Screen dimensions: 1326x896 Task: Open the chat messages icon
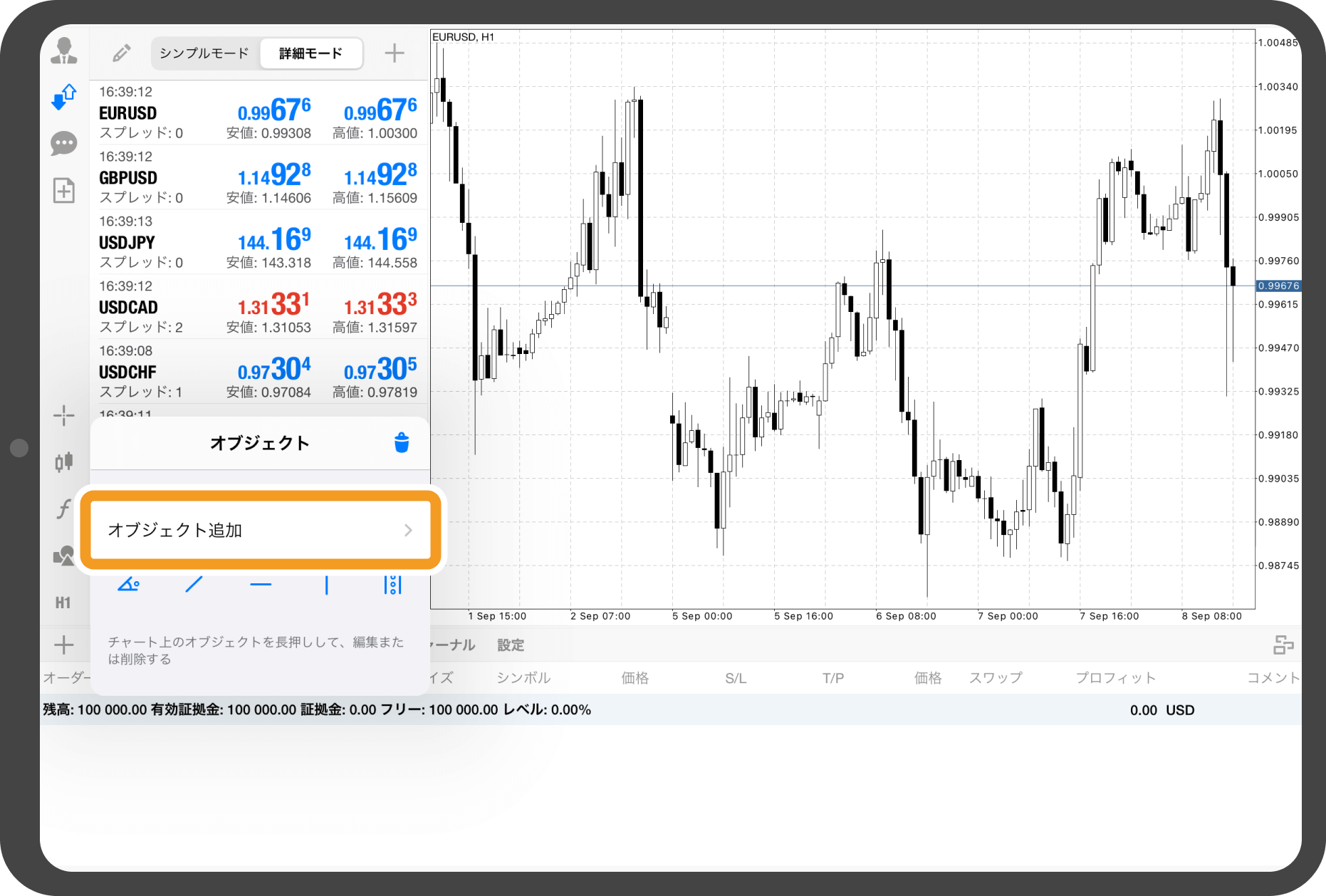64,144
